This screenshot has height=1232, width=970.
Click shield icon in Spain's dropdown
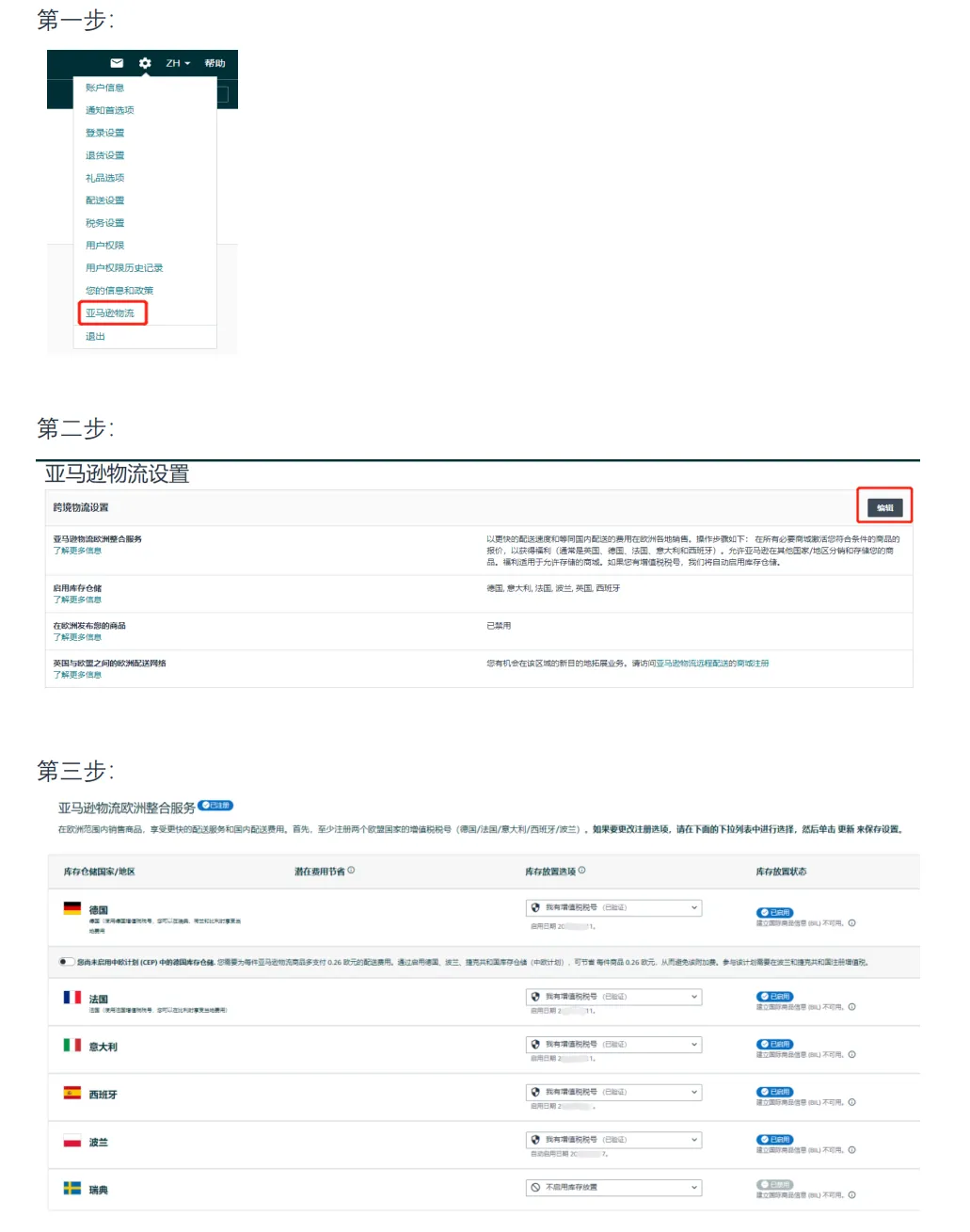[x=535, y=1093]
